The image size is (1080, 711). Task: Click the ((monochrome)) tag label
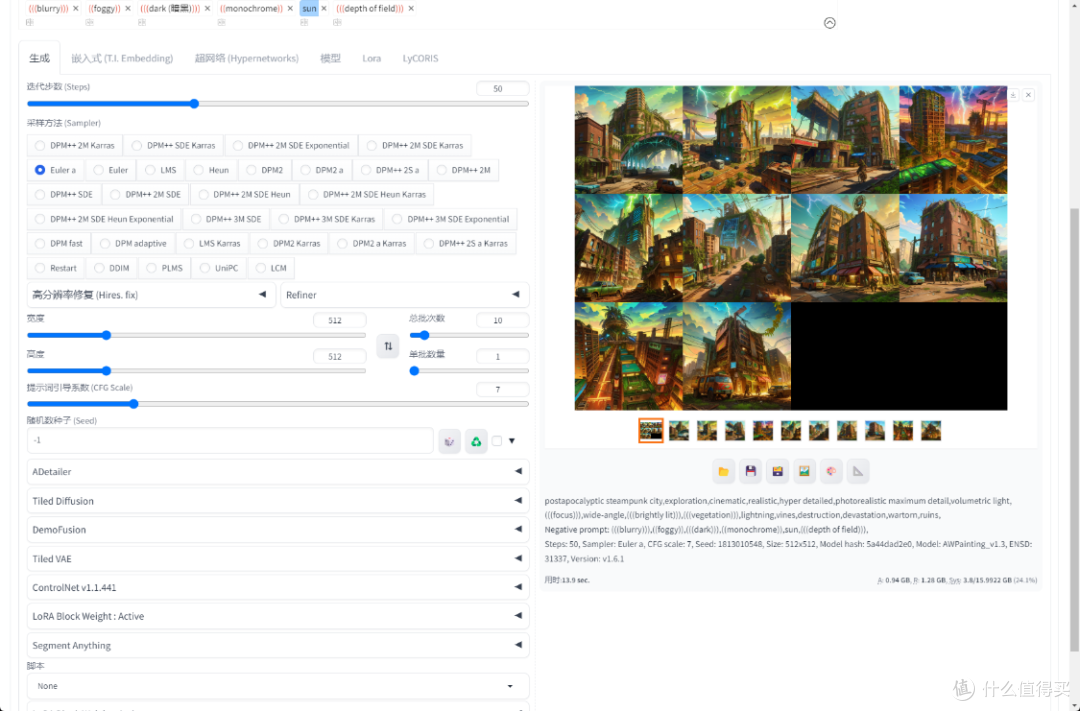coord(251,8)
